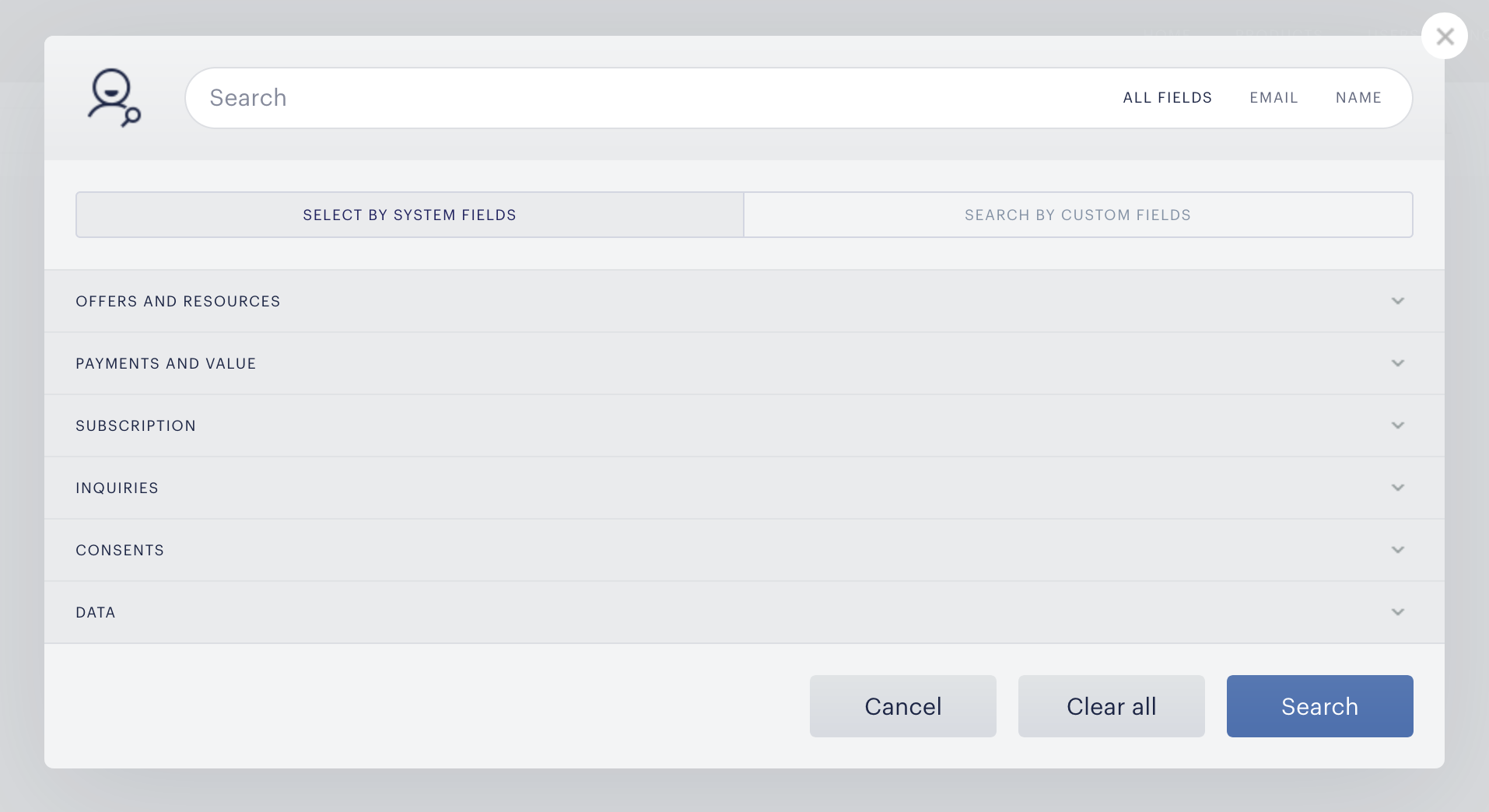Switch search scope to NAME
This screenshot has width=1489, height=812.
click(x=1358, y=98)
